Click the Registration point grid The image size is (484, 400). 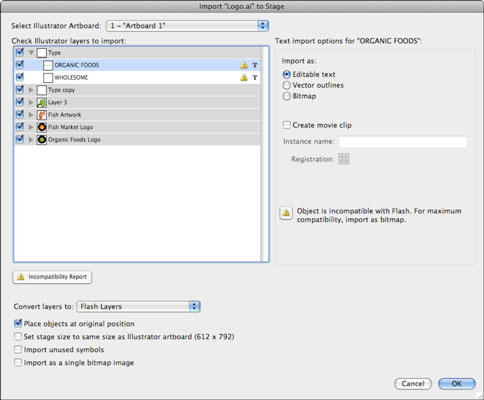tap(344, 159)
